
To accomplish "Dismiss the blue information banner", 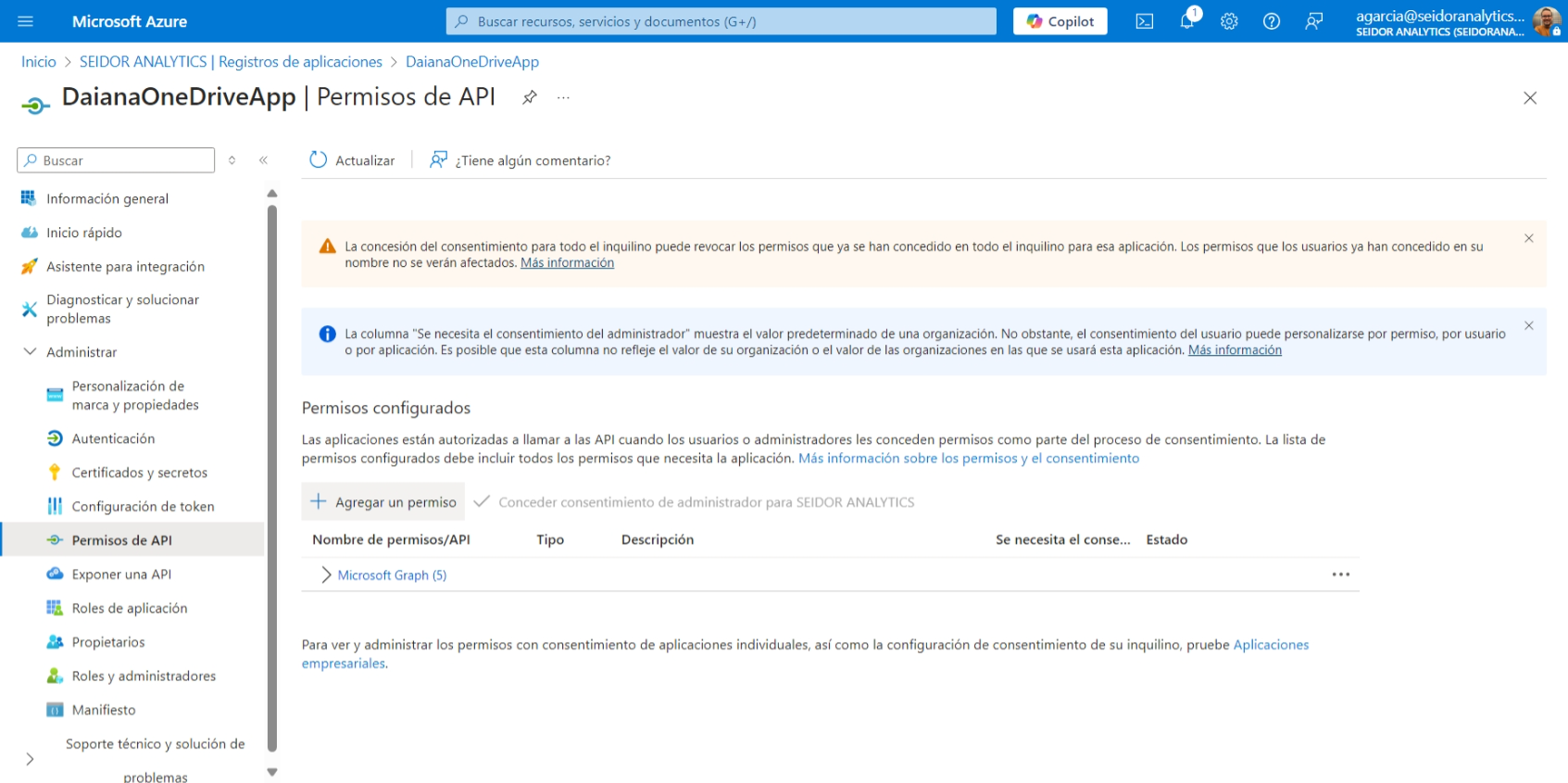I will [x=1528, y=325].
